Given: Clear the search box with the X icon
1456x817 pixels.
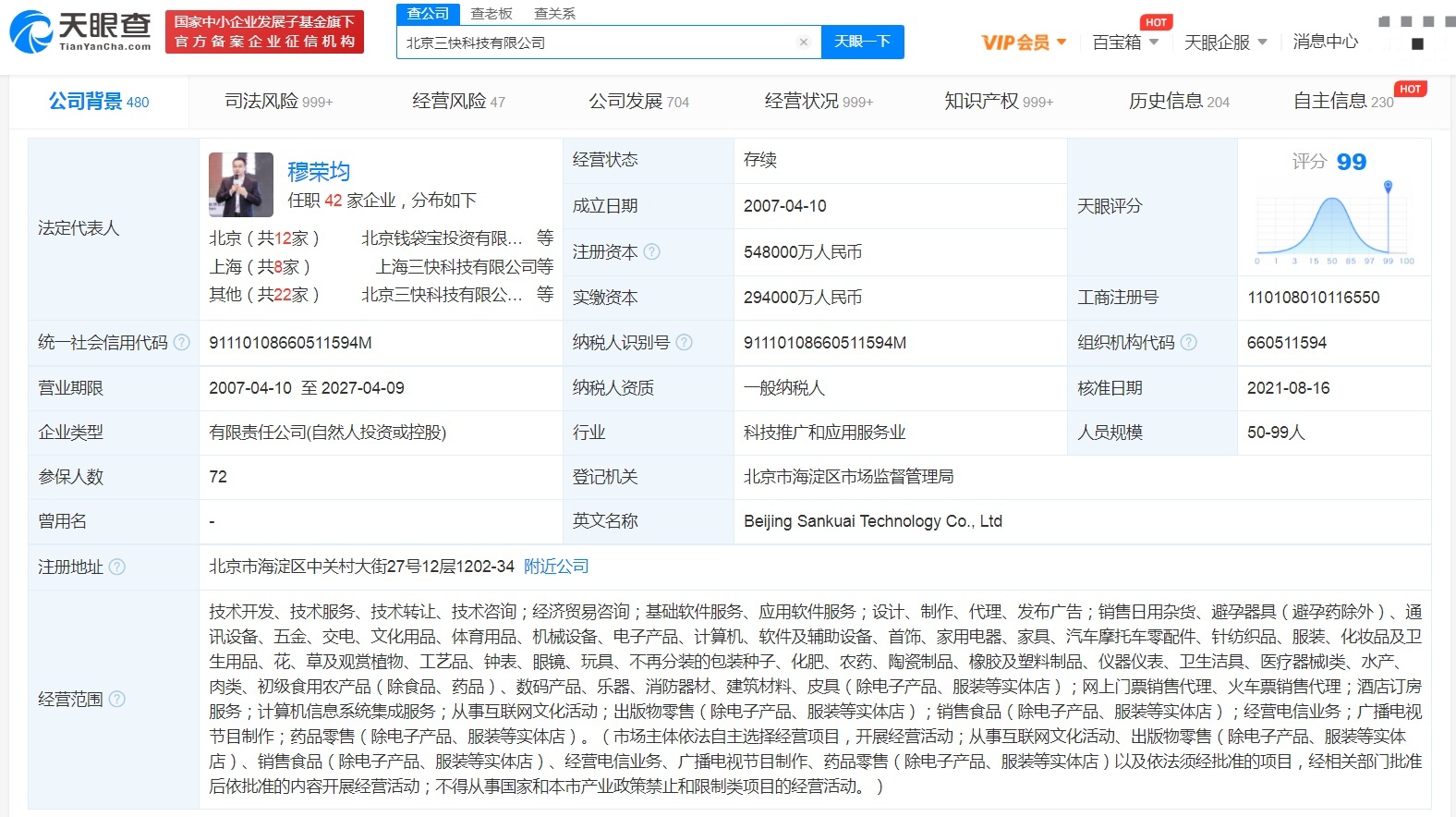Looking at the screenshot, I should [804, 42].
